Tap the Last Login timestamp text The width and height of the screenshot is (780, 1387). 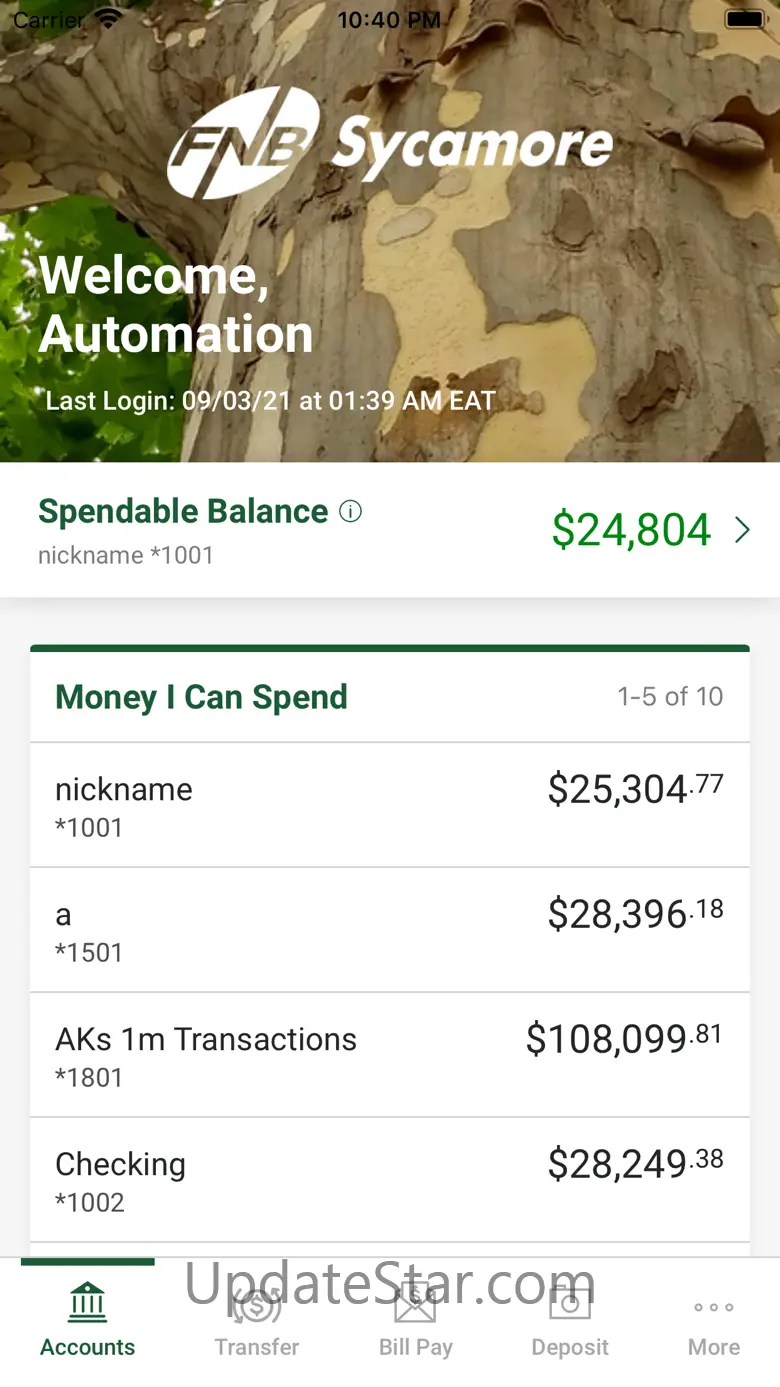[x=271, y=401]
